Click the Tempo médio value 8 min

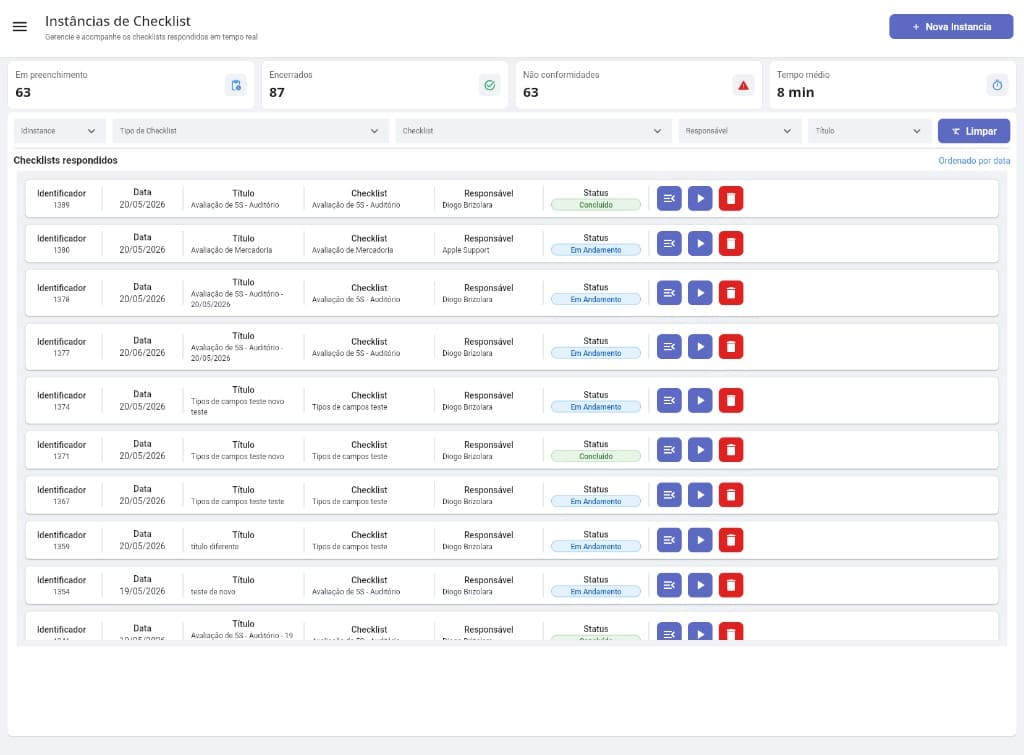click(x=795, y=93)
